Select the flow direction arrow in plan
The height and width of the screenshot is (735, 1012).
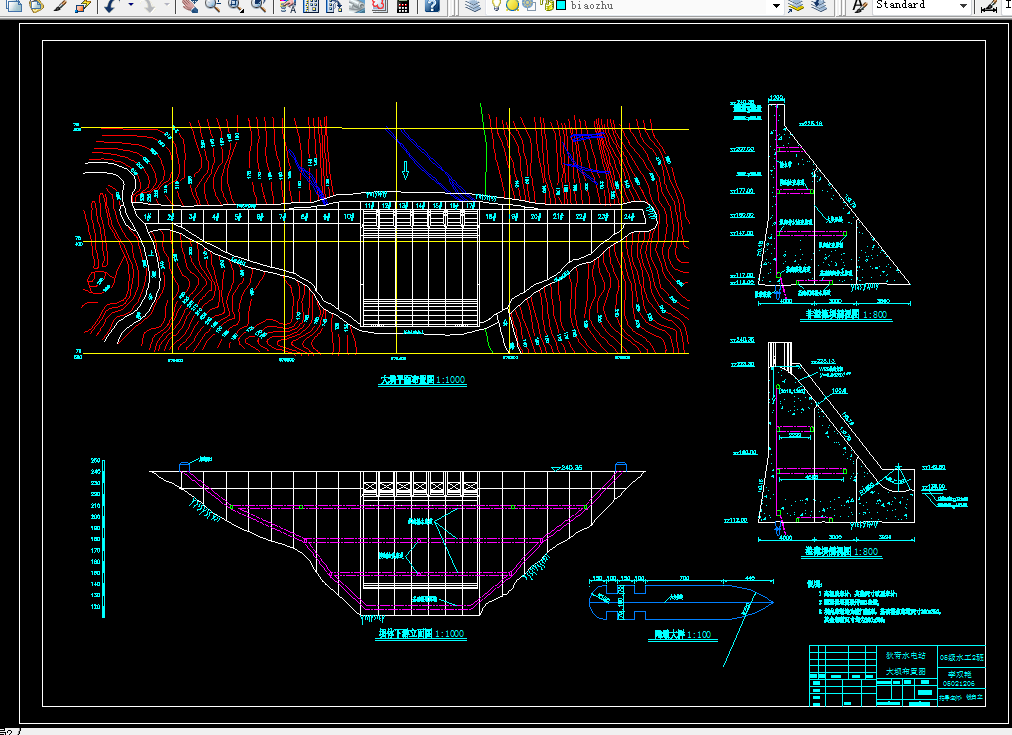point(405,170)
